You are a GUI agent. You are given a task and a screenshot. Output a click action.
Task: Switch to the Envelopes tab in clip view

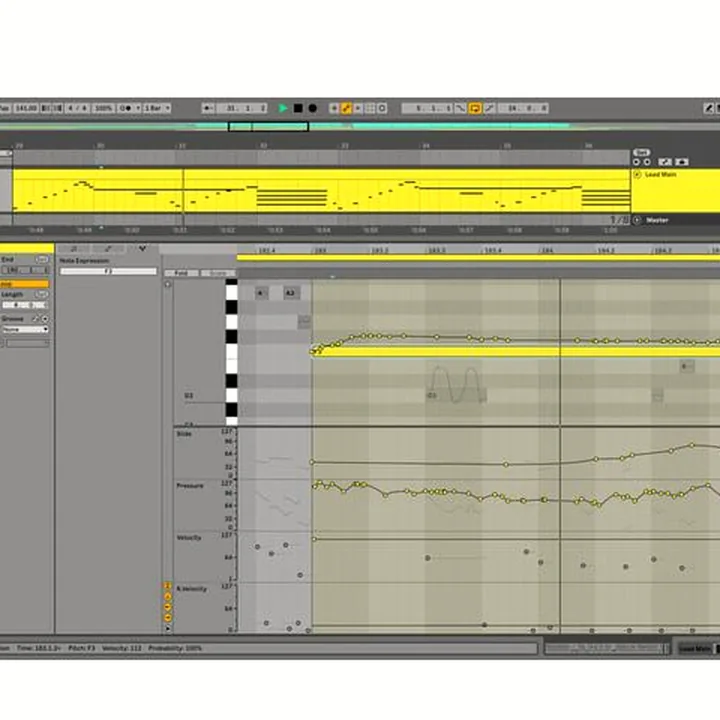pos(108,248)
